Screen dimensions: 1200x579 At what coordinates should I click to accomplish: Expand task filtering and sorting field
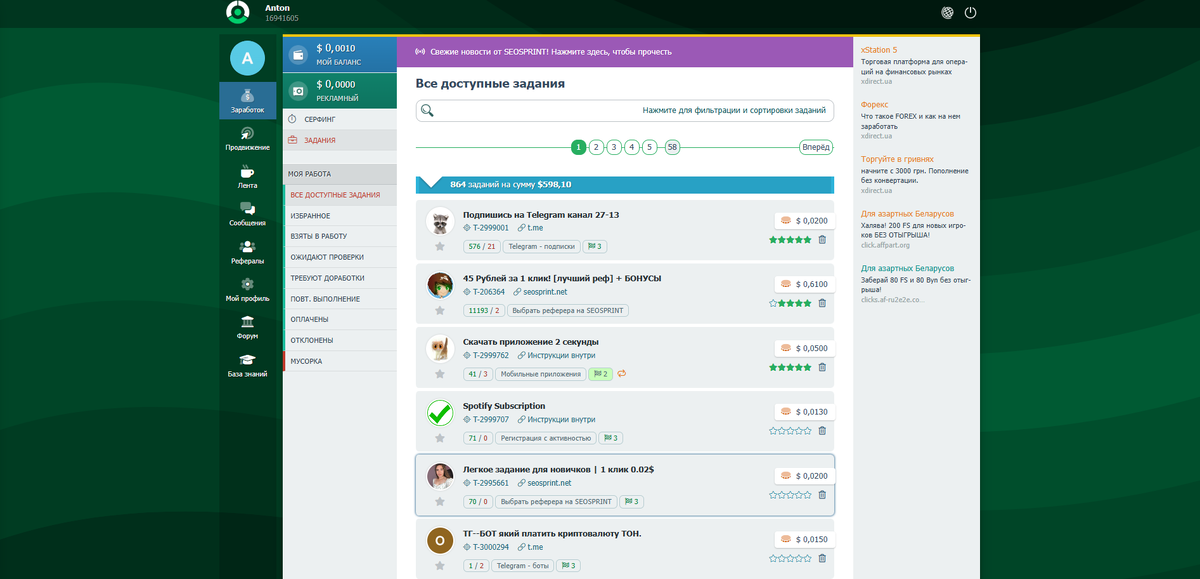625,110
